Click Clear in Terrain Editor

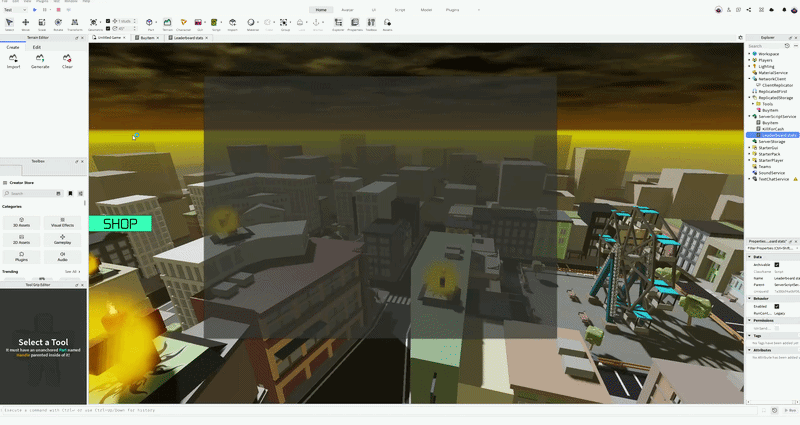point(67,61)
